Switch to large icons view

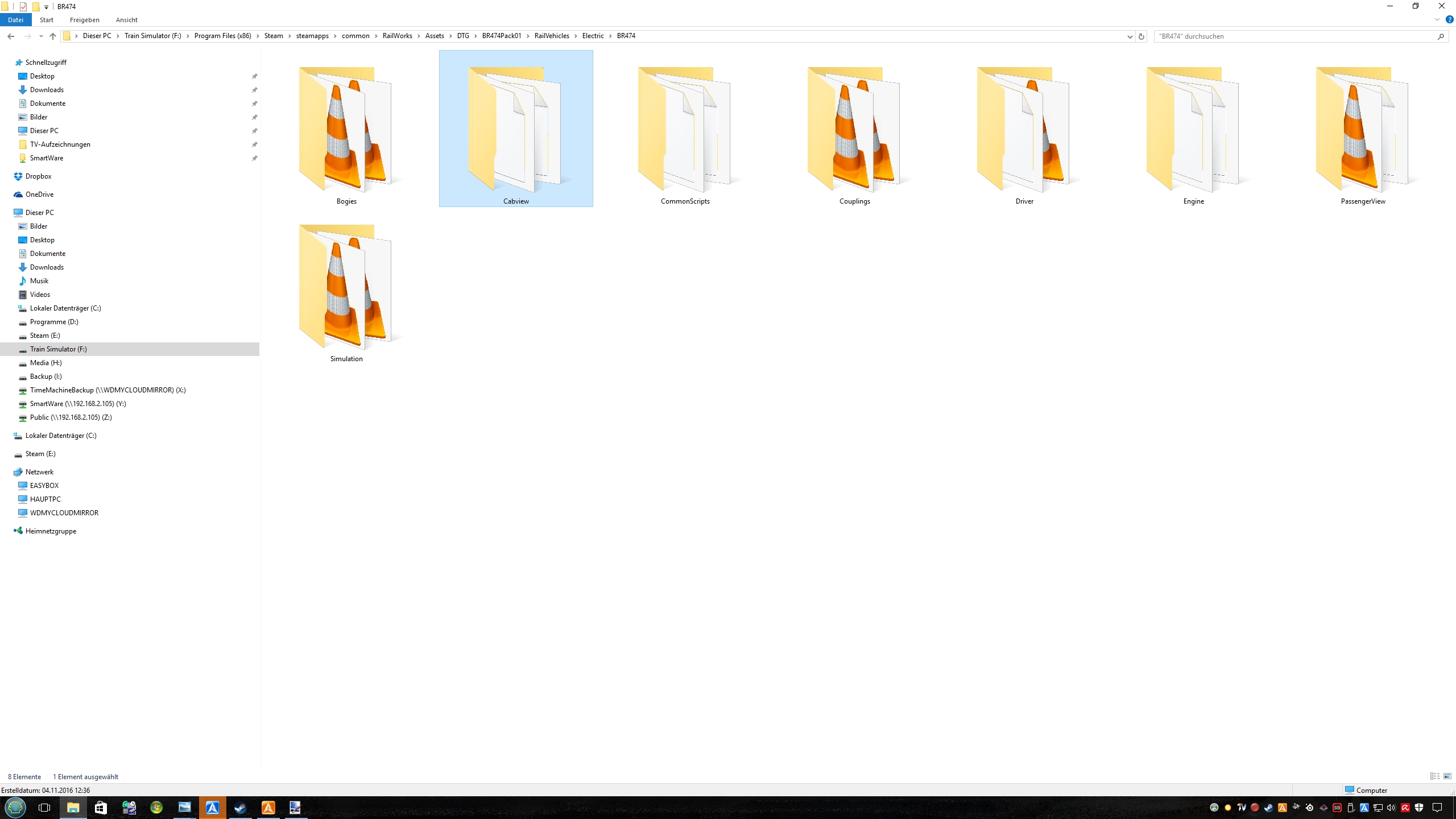point(1447,776)
